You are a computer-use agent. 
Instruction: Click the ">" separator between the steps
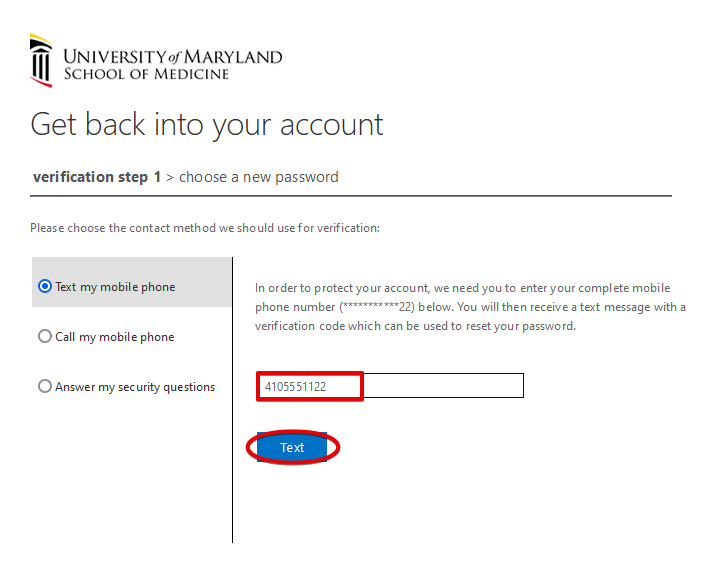170,177
